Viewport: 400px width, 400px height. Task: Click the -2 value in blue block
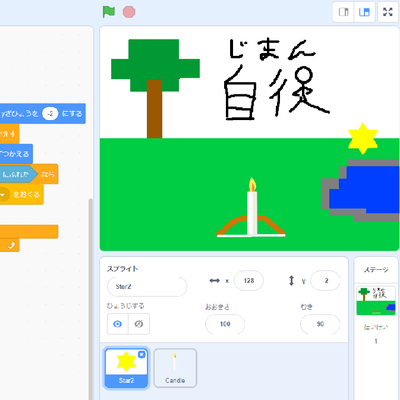(50, 114)
